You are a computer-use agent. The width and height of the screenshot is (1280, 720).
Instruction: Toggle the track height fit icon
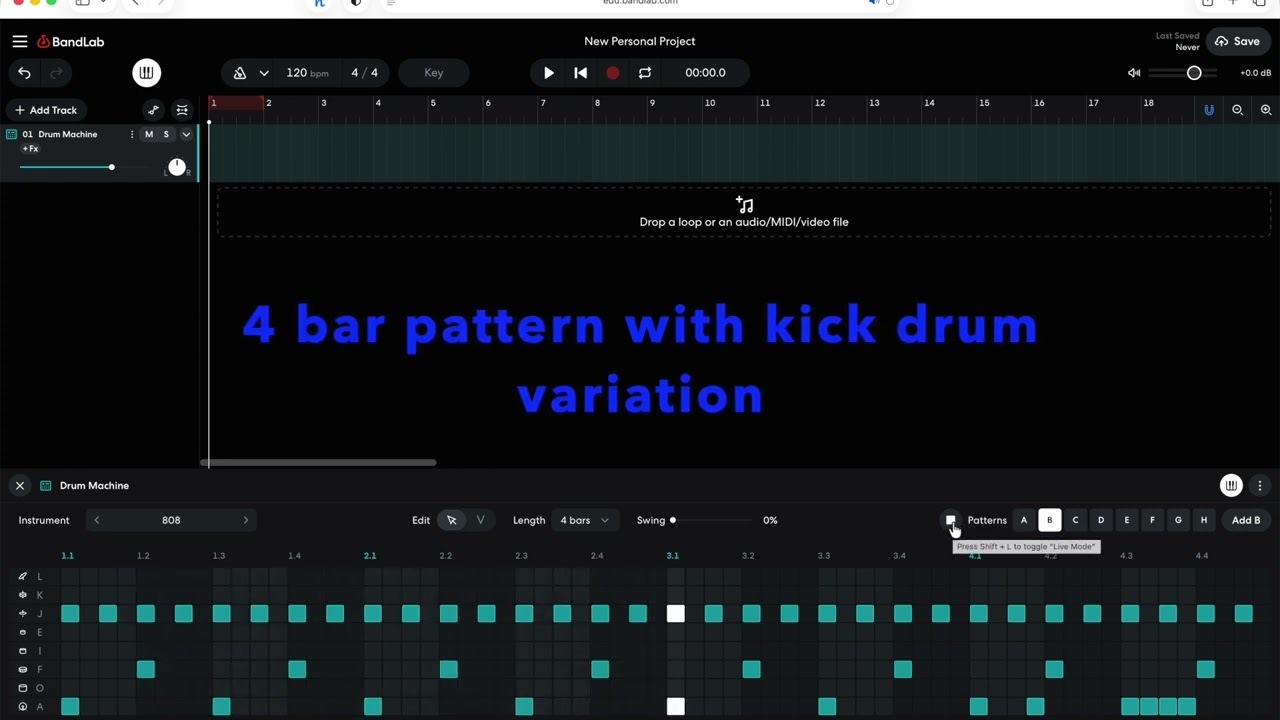[x=182, y=110]
